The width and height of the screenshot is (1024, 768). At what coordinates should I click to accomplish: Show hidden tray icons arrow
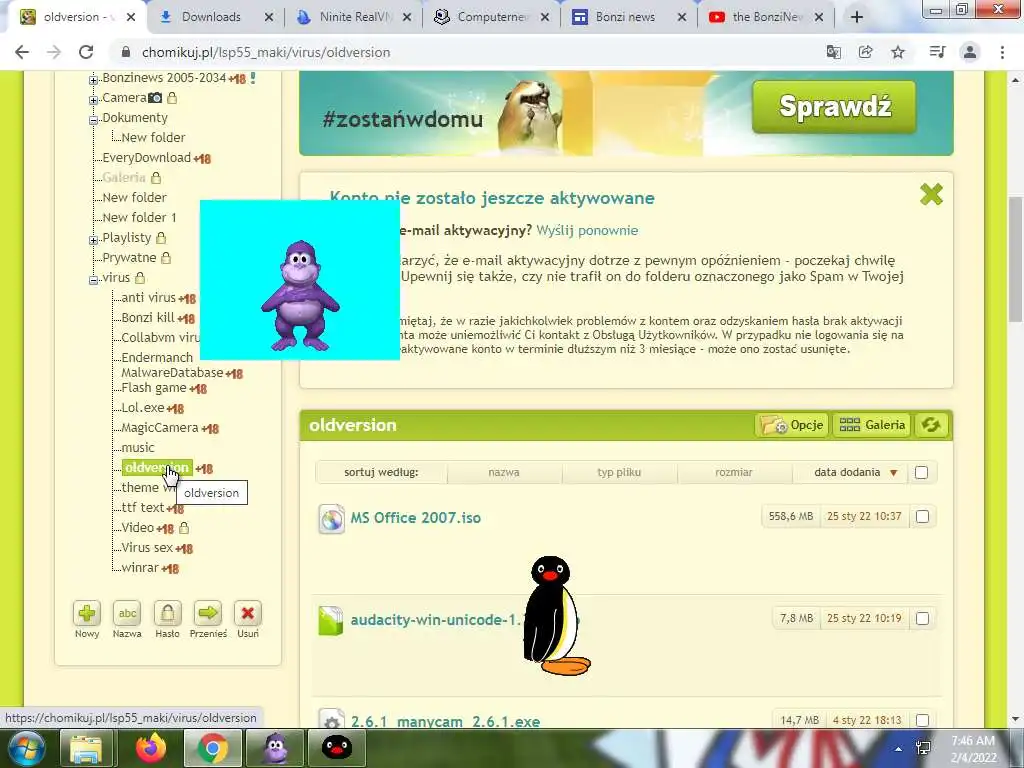pos(899,749)
